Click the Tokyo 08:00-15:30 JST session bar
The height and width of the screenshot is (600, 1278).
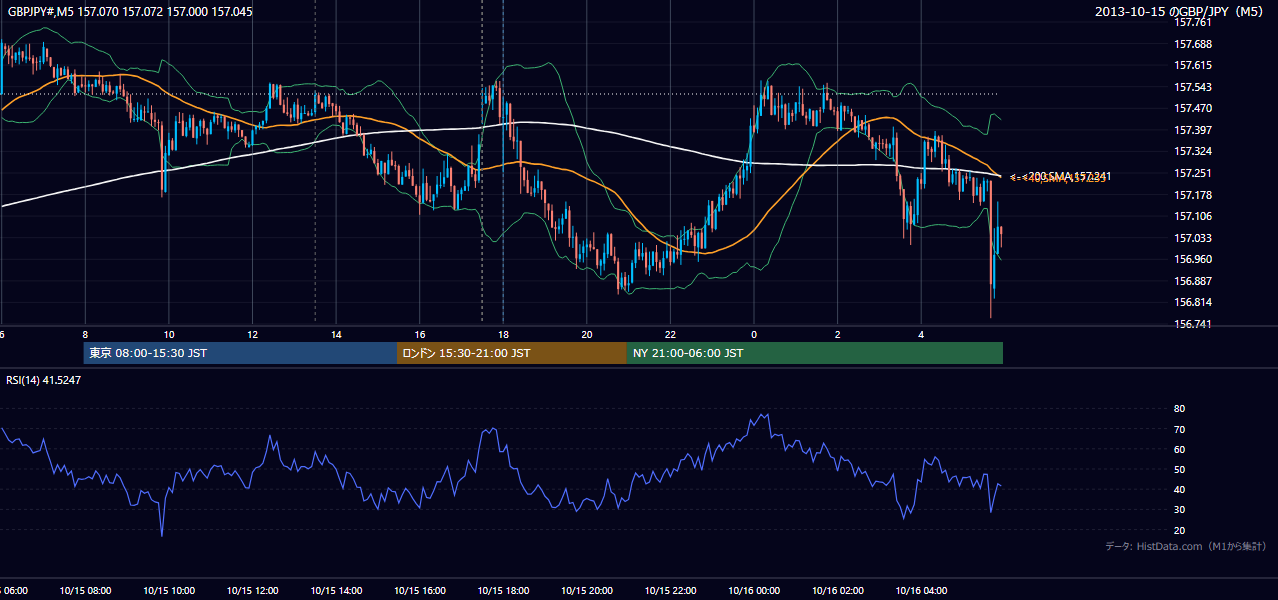coord(240,353)
